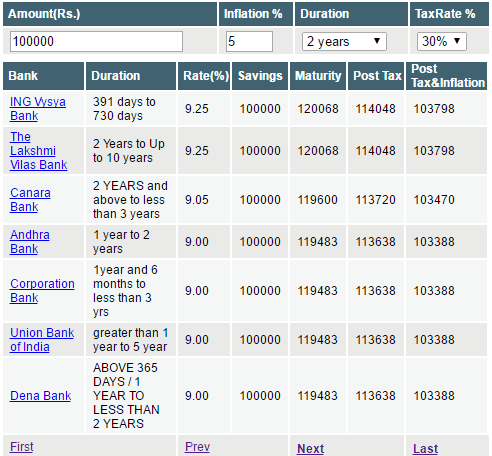Open the TaxRate dropdown showing 30%
This screenshot has width=492, height=456.
[x=442, y=42]
